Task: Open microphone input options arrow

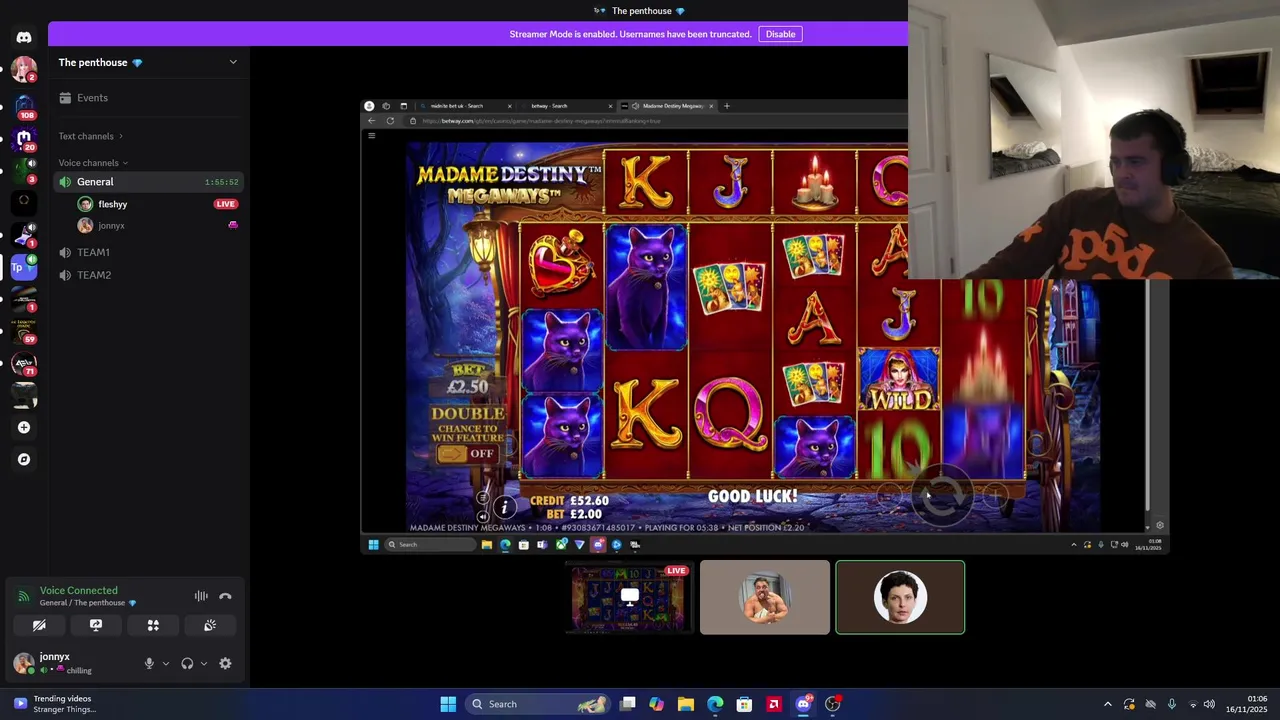Action: (166, 663)
